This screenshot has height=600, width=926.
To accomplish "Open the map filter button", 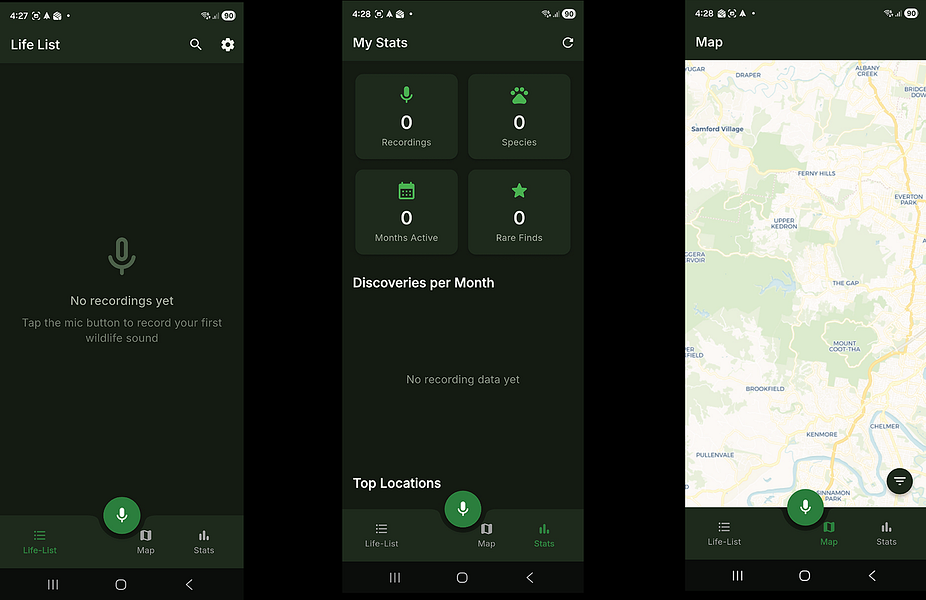I will coord(899,481).
